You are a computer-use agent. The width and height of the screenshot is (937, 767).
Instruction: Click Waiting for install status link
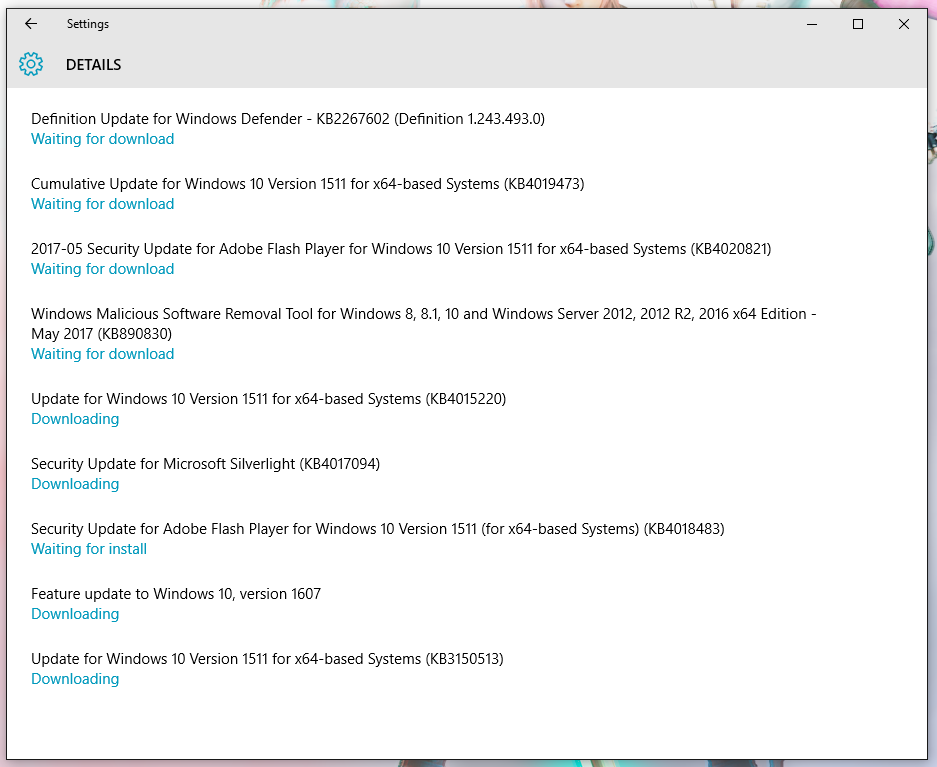tap(89, 550)
